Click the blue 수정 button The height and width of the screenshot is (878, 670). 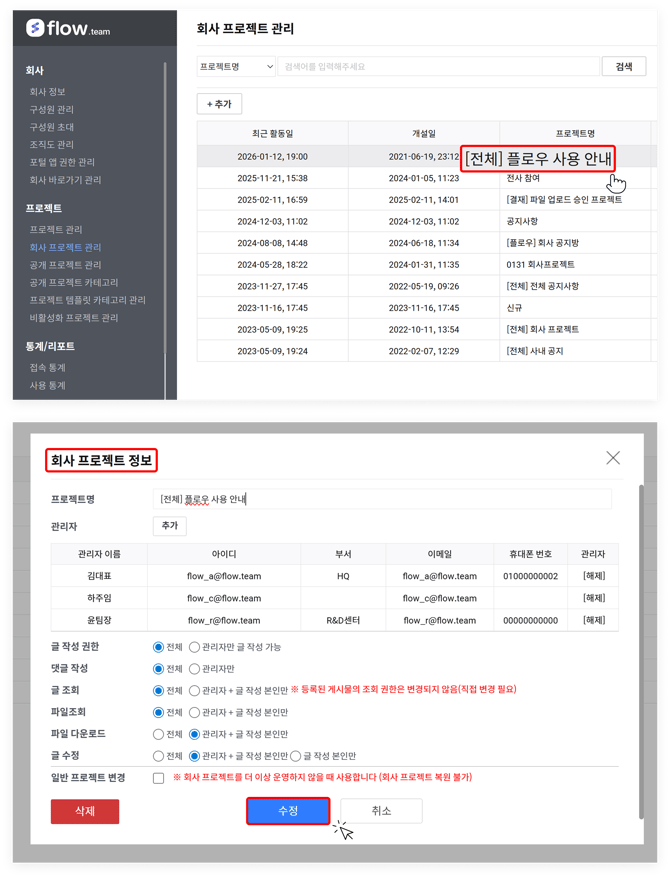288,811
